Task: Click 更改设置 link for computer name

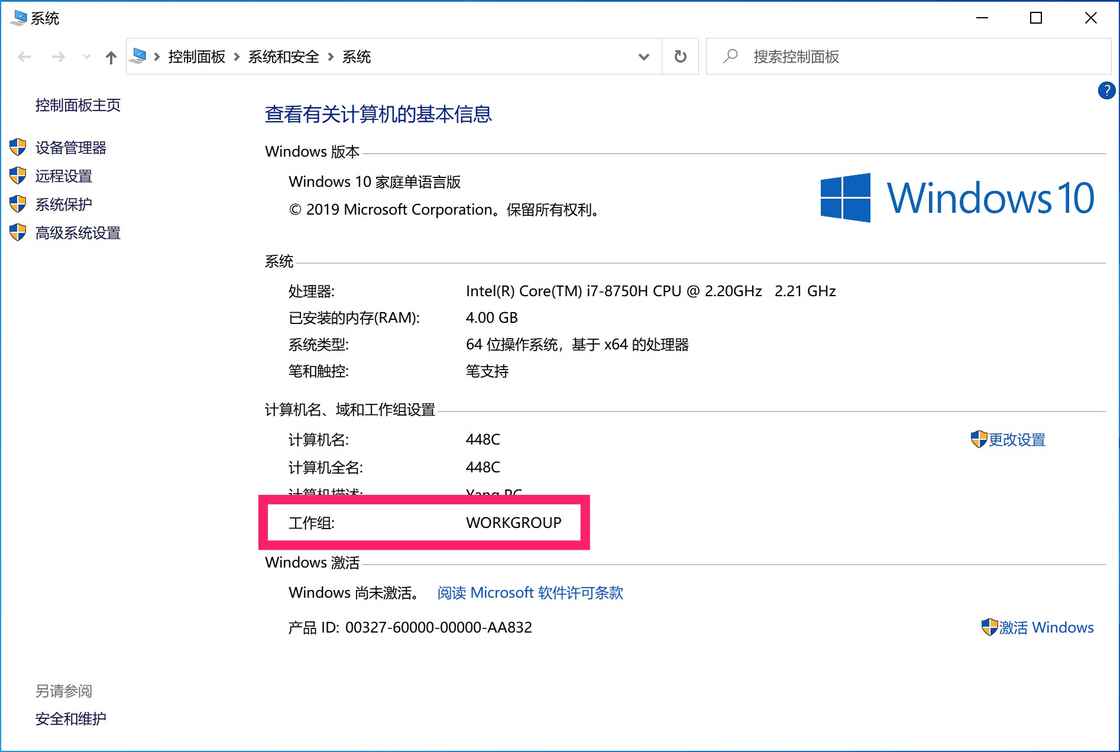Action: (1016, 440)
